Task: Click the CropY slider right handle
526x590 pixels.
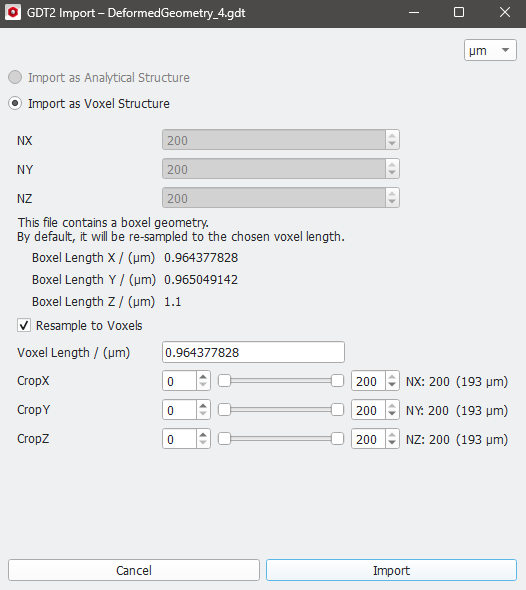Action: pos(337,410)
